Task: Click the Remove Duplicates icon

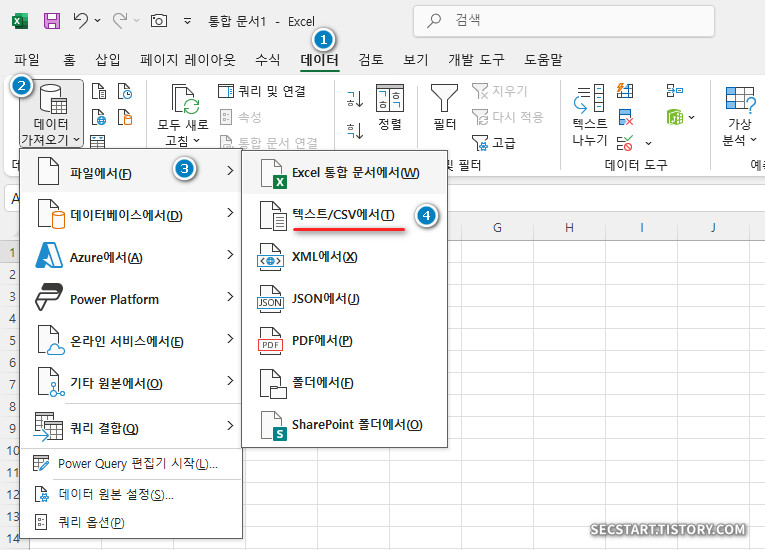Action: tap(625, 117)
